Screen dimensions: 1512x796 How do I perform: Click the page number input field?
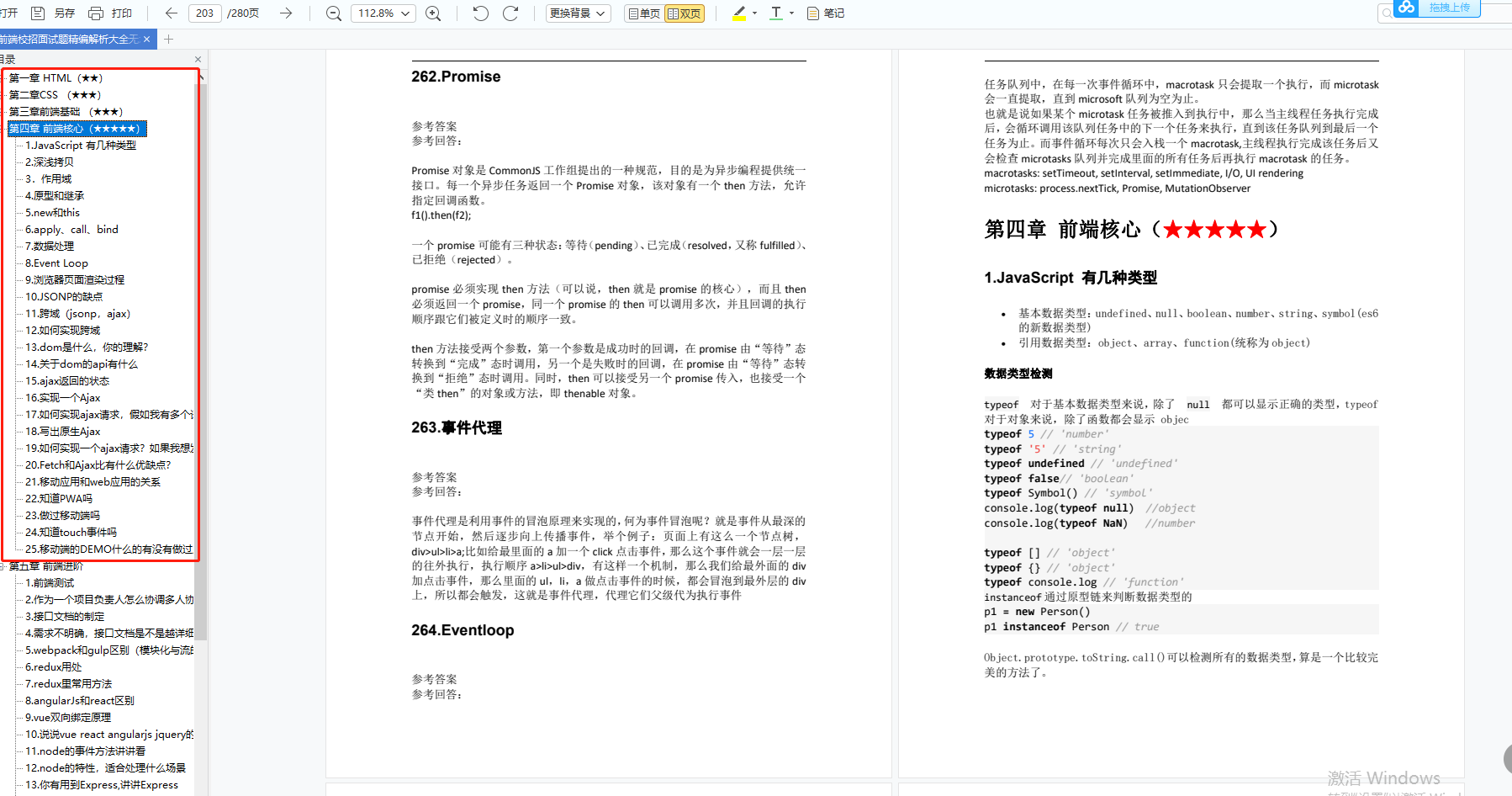pyautogui.click(x=205, y=13)
